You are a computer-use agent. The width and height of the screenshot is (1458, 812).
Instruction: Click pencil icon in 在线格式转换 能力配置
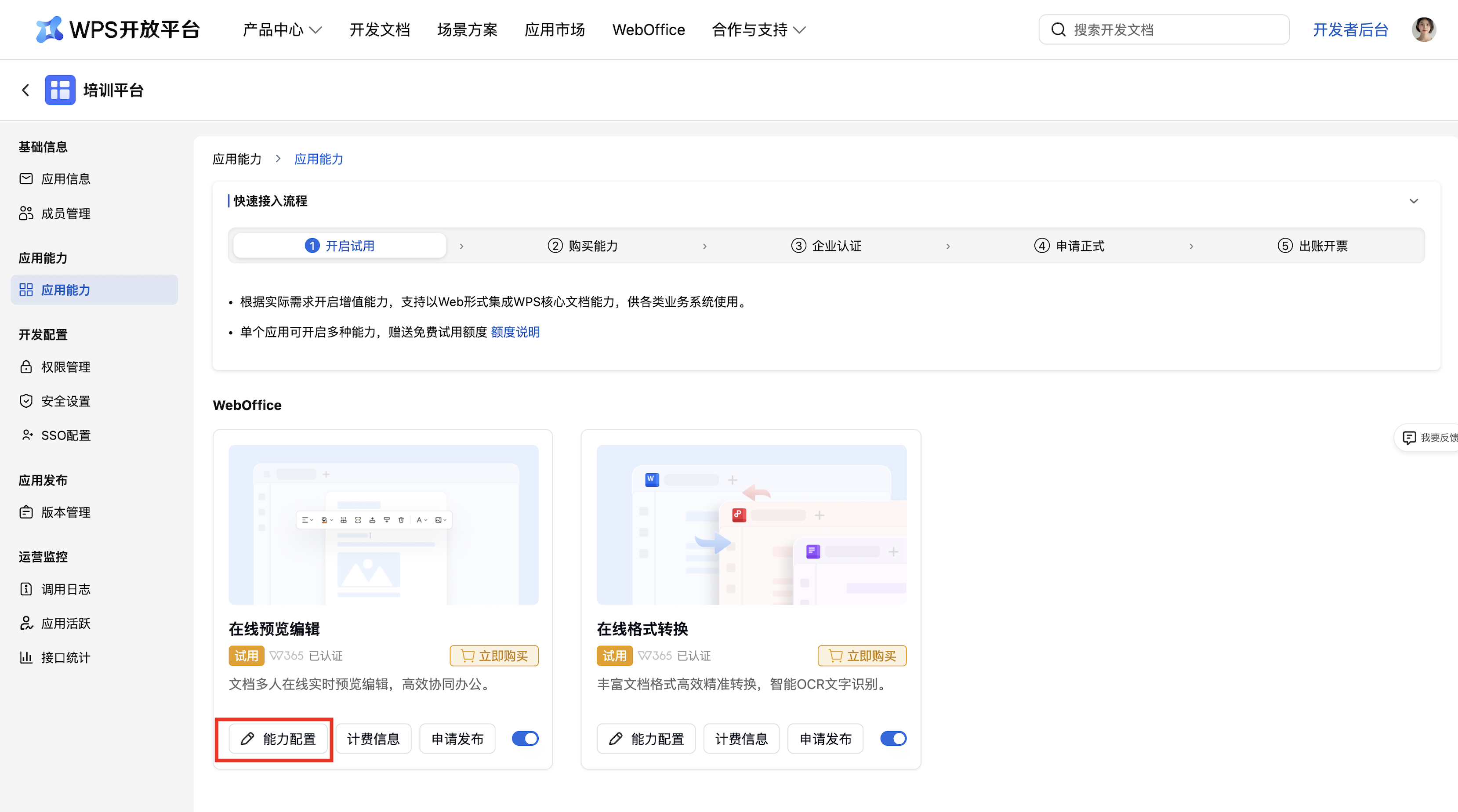(x=616, y=739)
